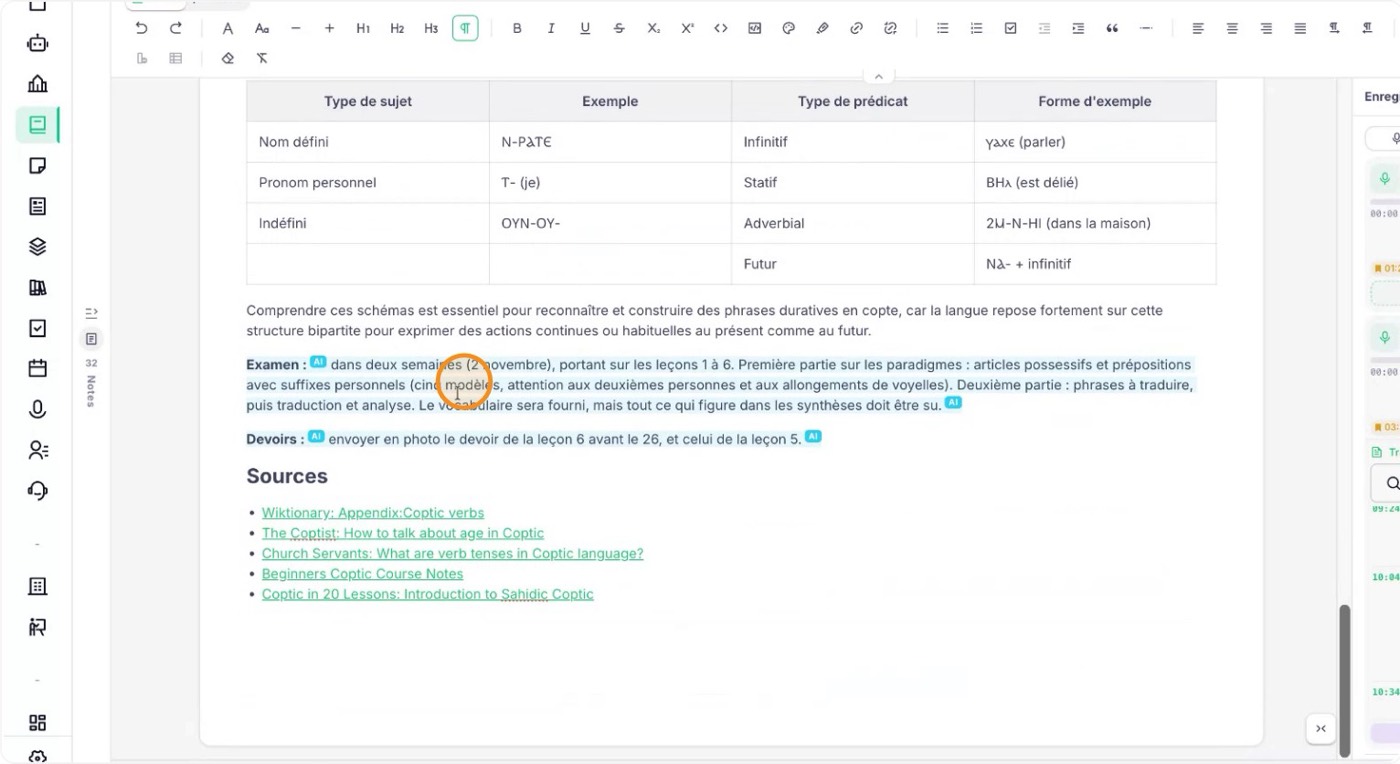Image resolution: width=1400 pixels, height=764 pixels.
Task: Expand the outline panel toggle
Action: (91, 313)
